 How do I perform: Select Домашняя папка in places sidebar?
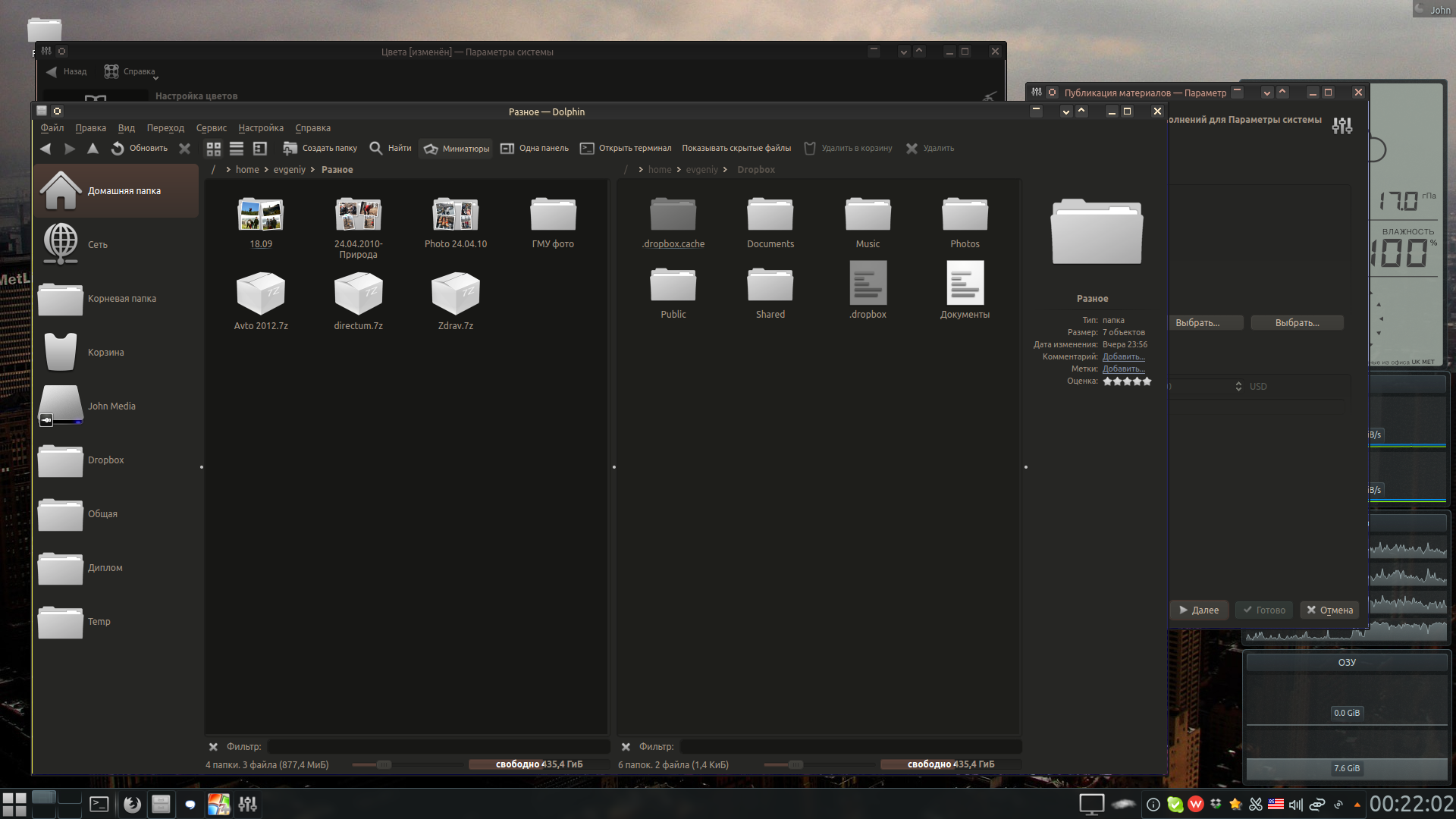tap(116, 191)
